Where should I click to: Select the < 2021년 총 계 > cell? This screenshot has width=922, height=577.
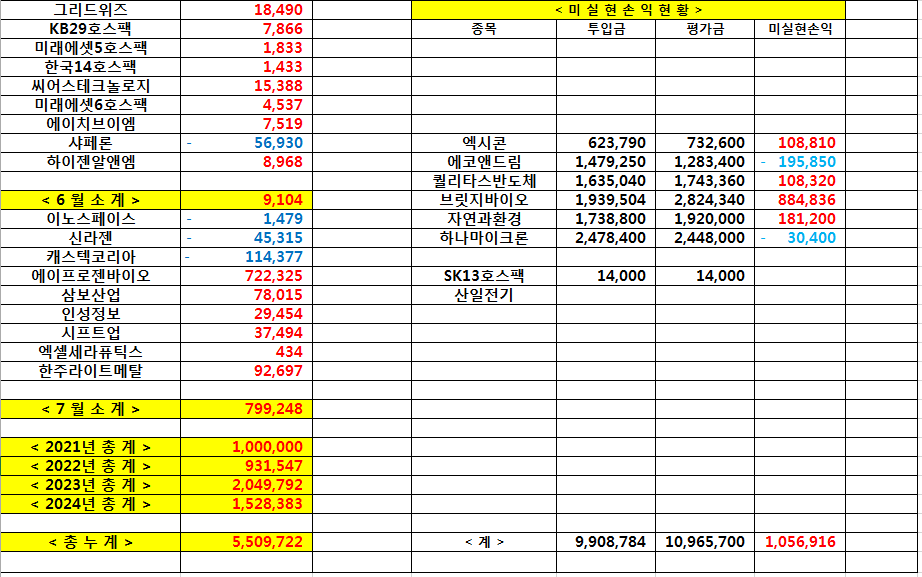(91, 447)
